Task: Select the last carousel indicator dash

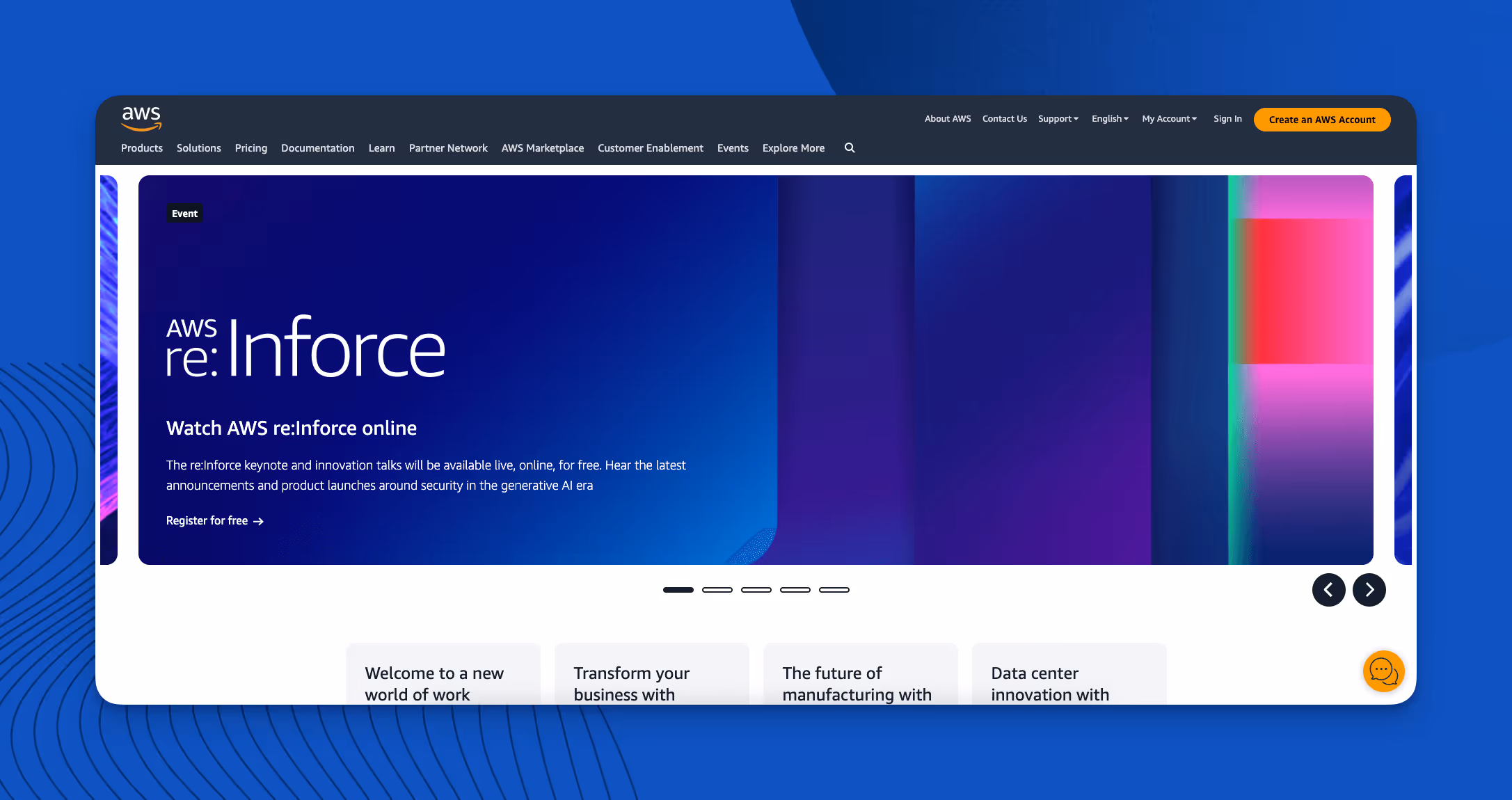Action: pos(834,590)
